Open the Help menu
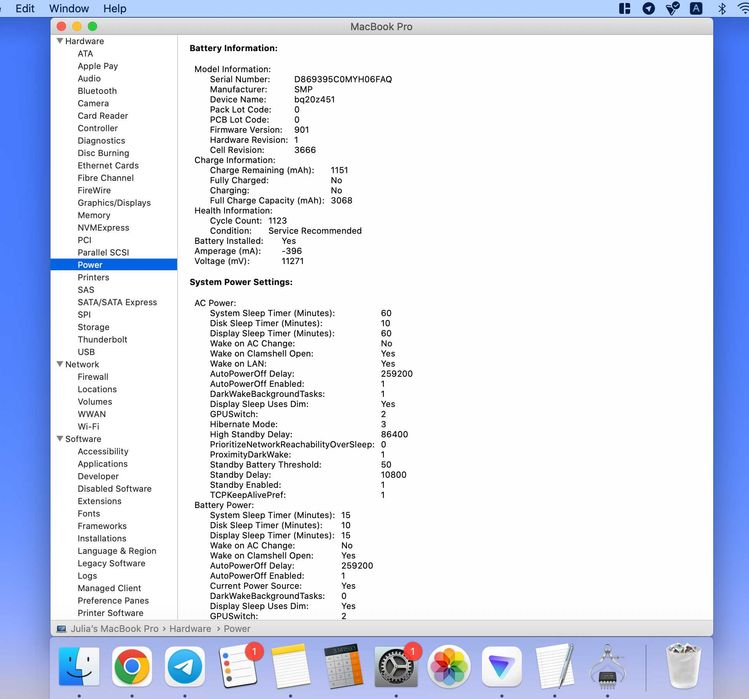 115,9
